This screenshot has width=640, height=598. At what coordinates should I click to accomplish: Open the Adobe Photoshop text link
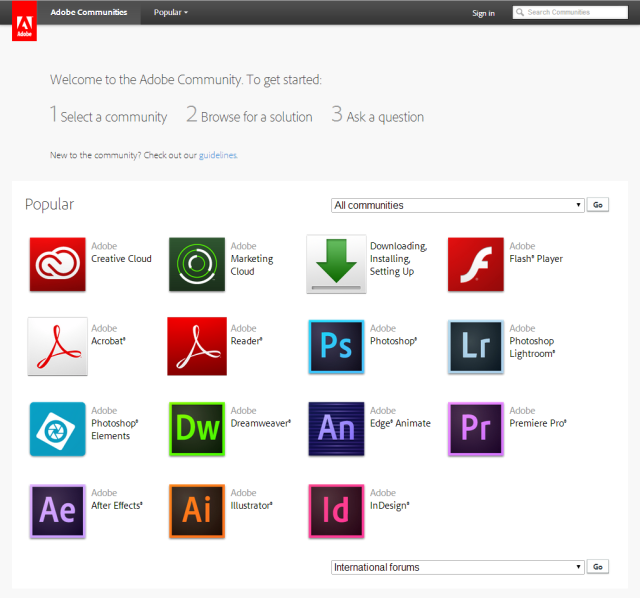pos(393,335)
